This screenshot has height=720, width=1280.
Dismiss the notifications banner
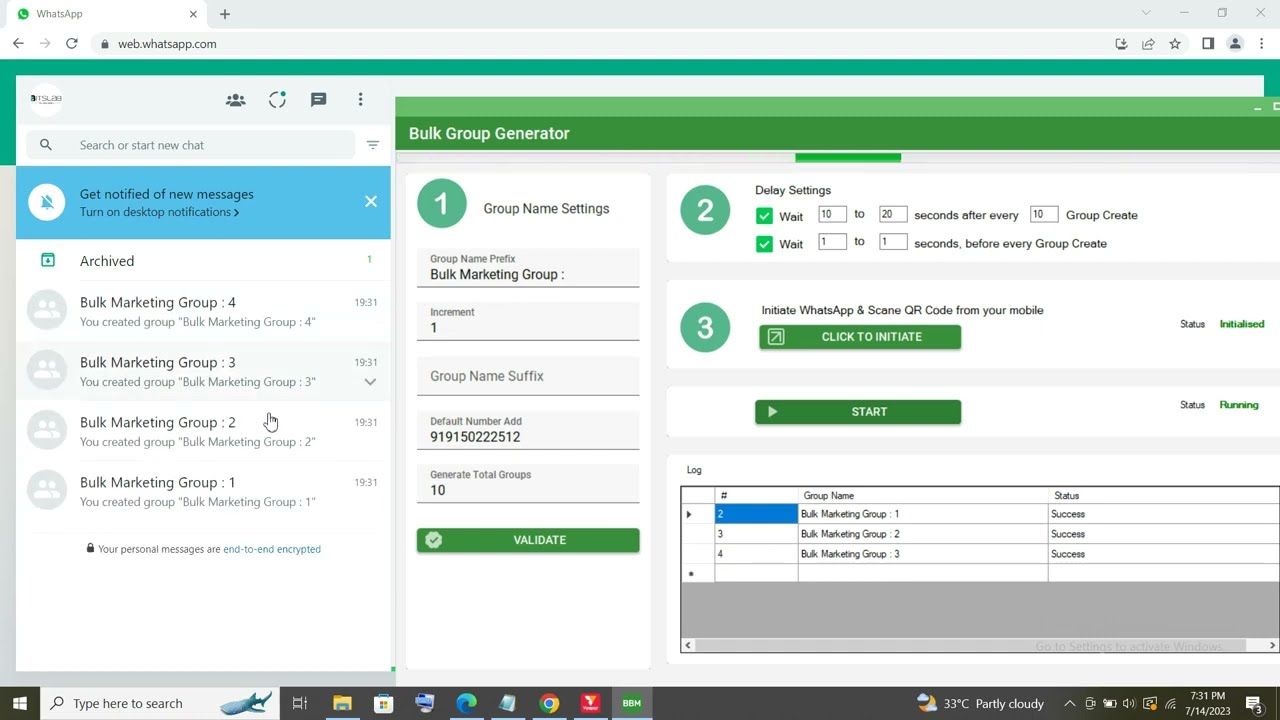point(371,201)
